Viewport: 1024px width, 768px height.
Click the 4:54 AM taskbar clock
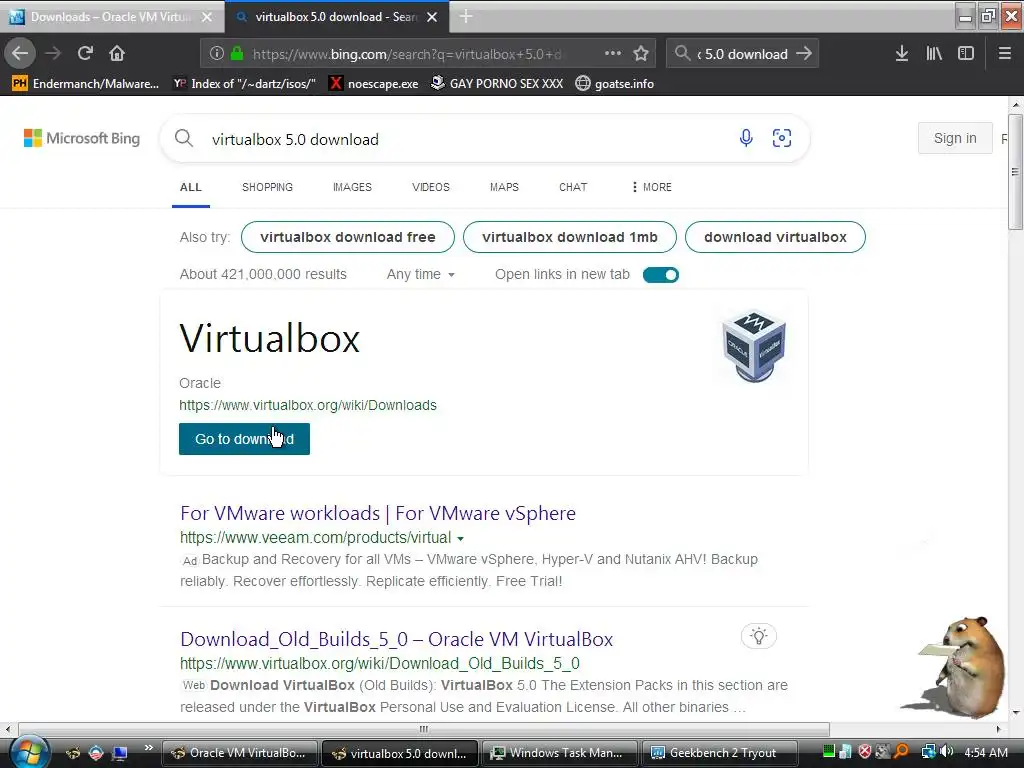tap(985, 752)
